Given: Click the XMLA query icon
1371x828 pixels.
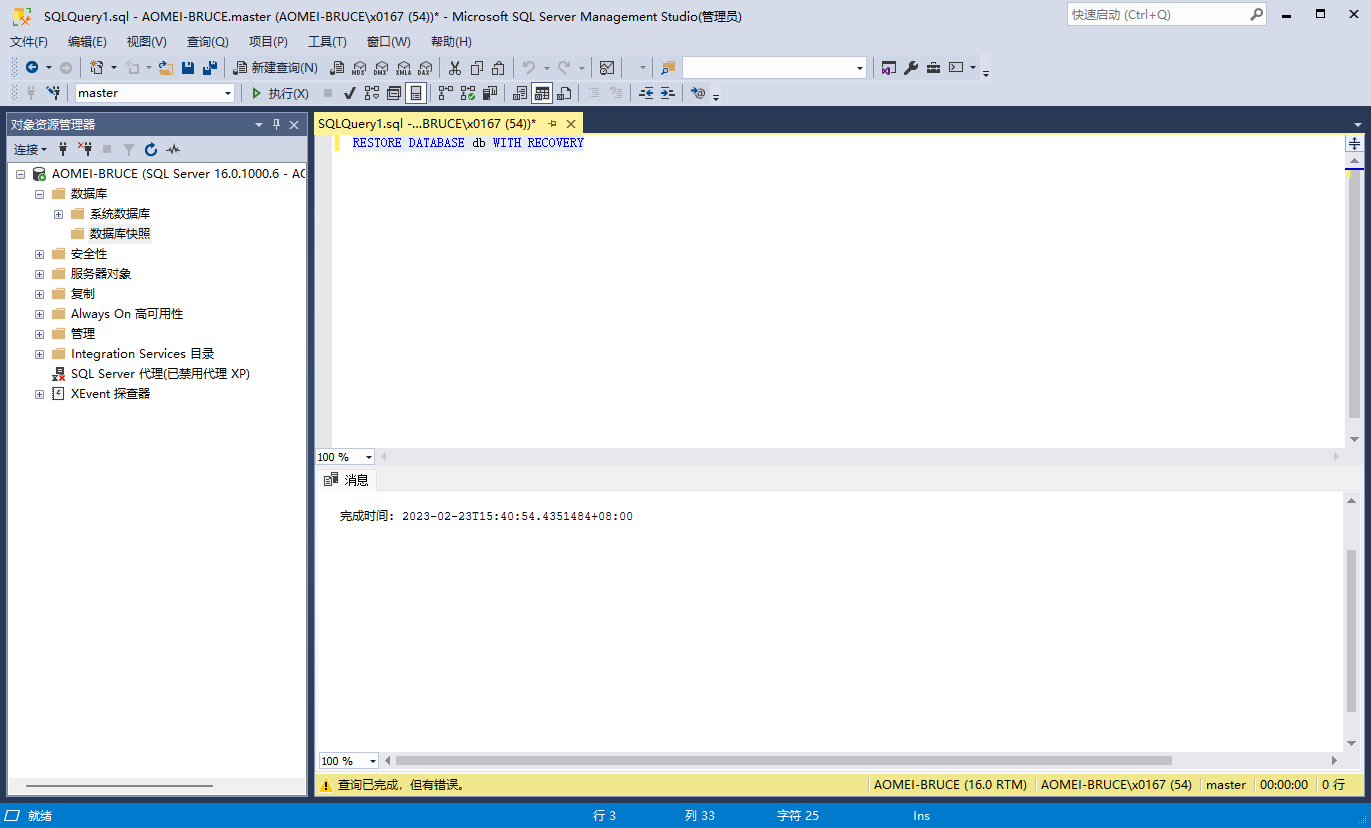Looking at the screenshot, I should pyautogui.click(x=402, y=68).
